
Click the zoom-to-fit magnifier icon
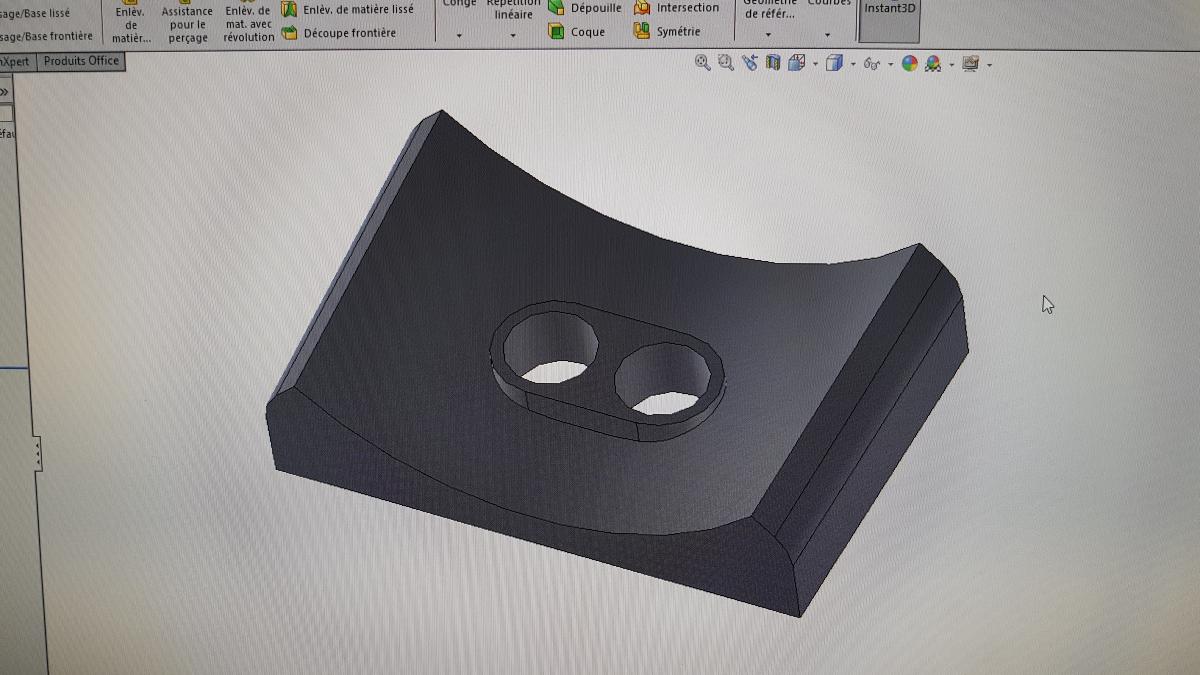703,63
